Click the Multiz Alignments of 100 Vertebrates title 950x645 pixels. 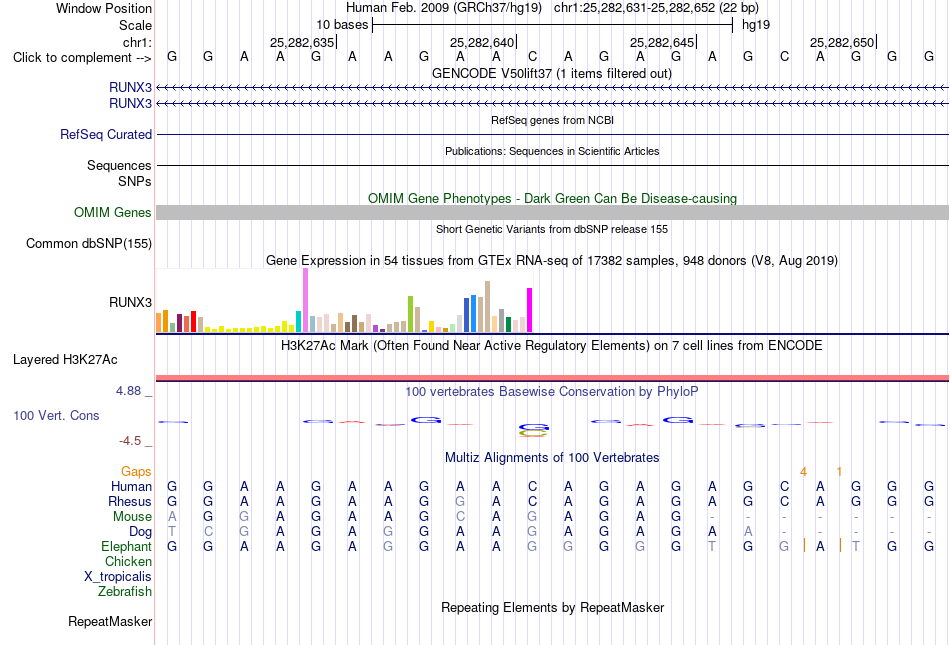(552, 458)
